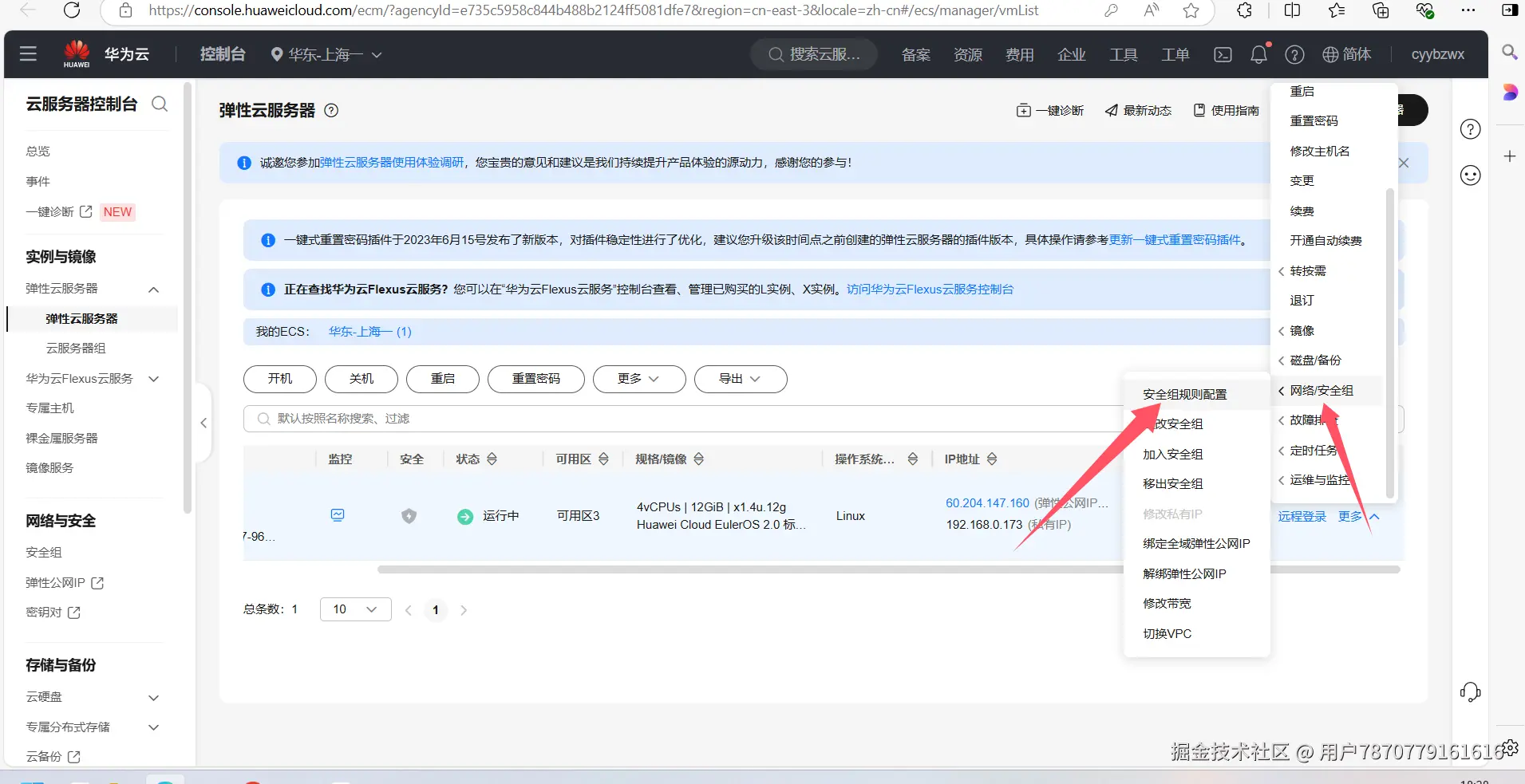Click the smiley feedback icon
The image size is (1525, 784).
[x=1470, y=175]
